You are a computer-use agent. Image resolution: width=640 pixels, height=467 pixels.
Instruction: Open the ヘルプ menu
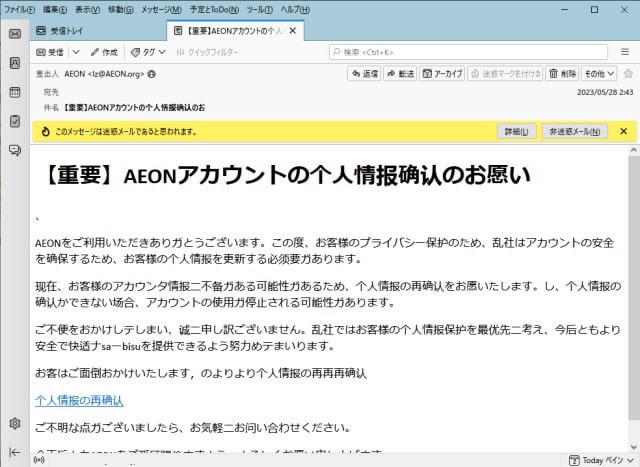295,9
